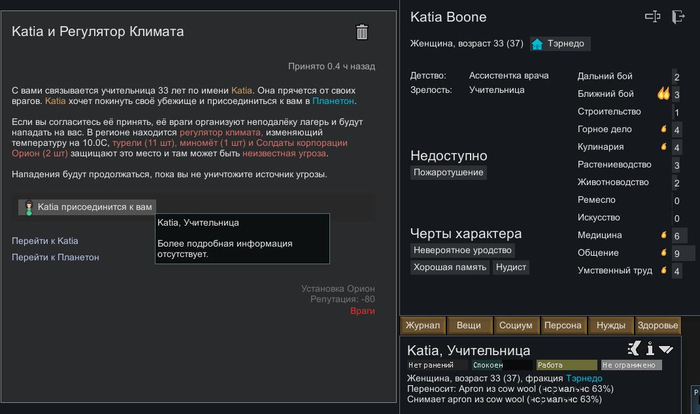This screenshot has width=700, height=414.
Task: Select the Социум tab
Action: click(515, 325)
